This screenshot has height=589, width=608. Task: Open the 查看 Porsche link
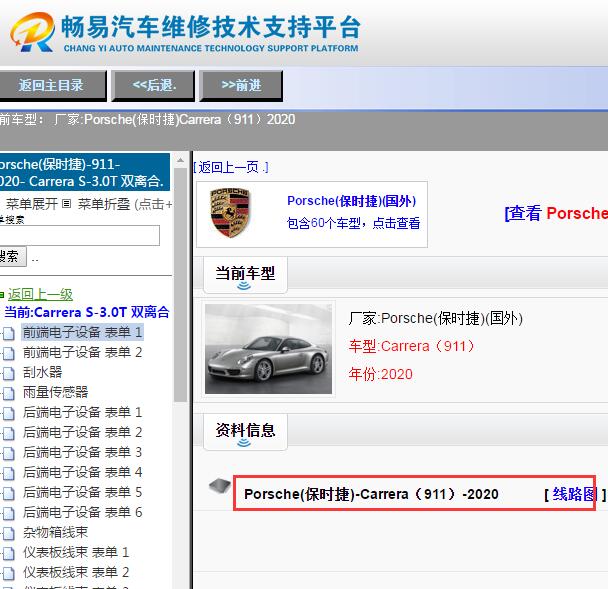pos(556,213)
